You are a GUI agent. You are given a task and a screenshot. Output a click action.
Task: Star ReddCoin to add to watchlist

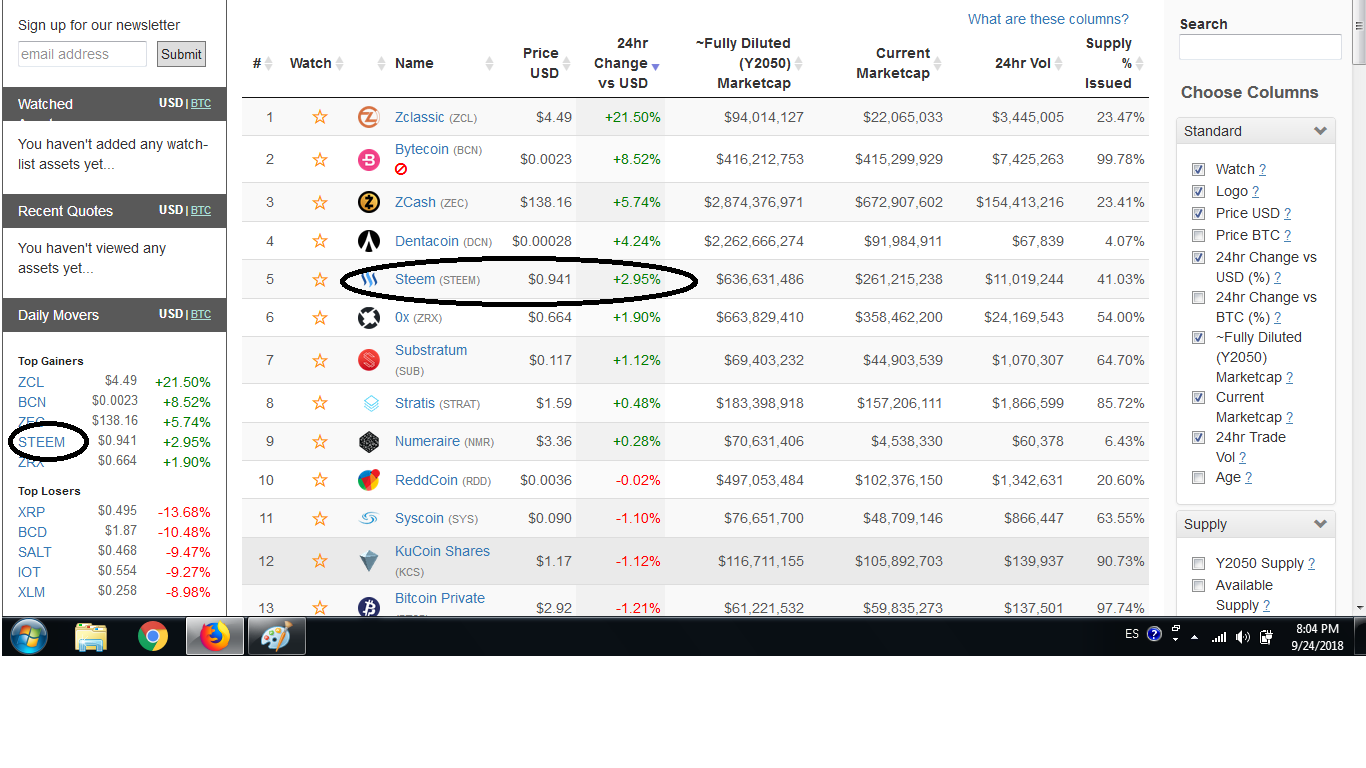coord(320,480)
